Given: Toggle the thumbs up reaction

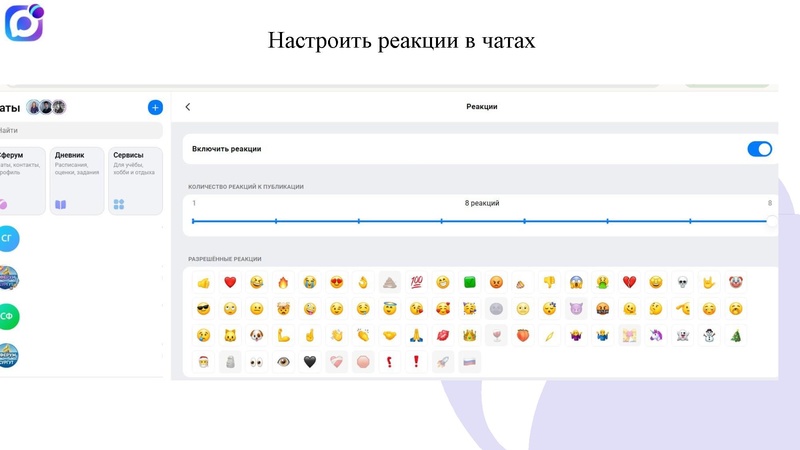Looking at the screenshot, I should click(x=204, y=282).
